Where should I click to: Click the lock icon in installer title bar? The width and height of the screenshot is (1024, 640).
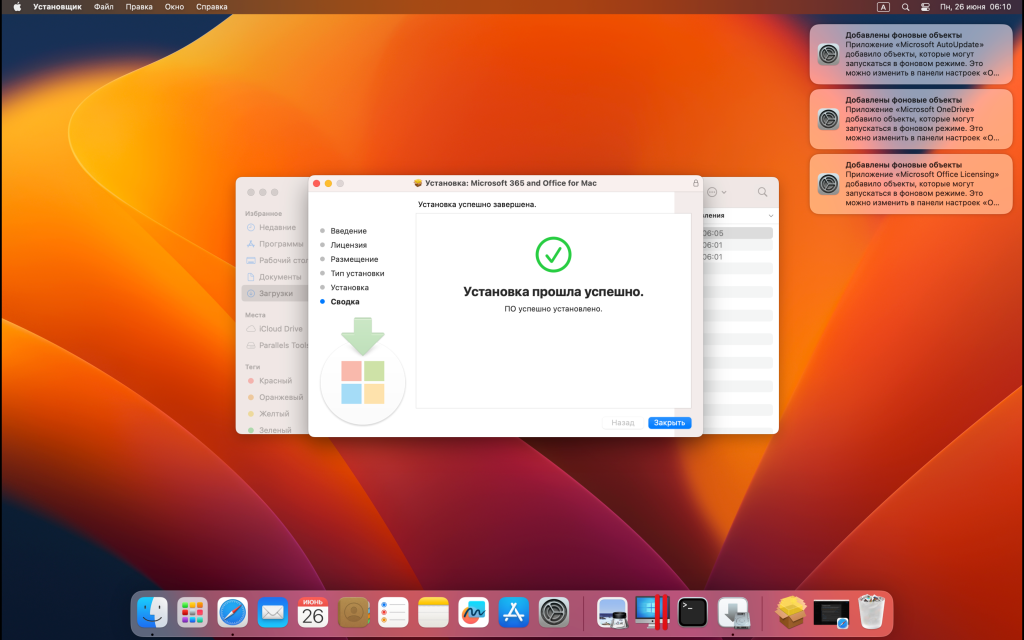[x=696, y=183]
